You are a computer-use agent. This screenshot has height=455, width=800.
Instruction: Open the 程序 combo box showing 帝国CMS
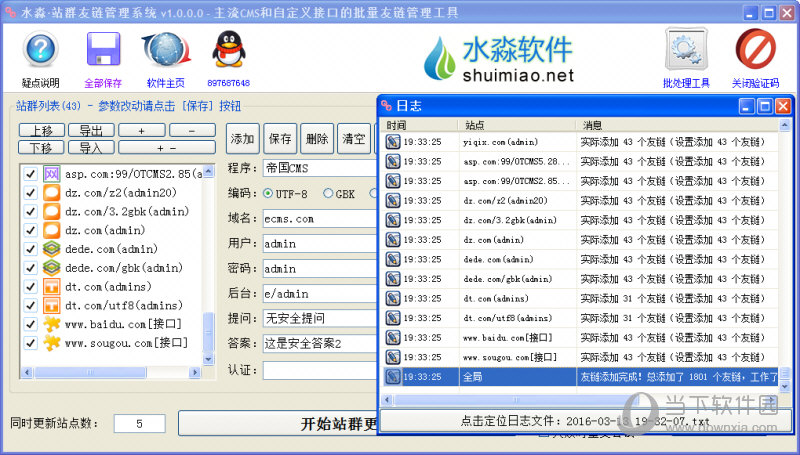click(318, 168)
